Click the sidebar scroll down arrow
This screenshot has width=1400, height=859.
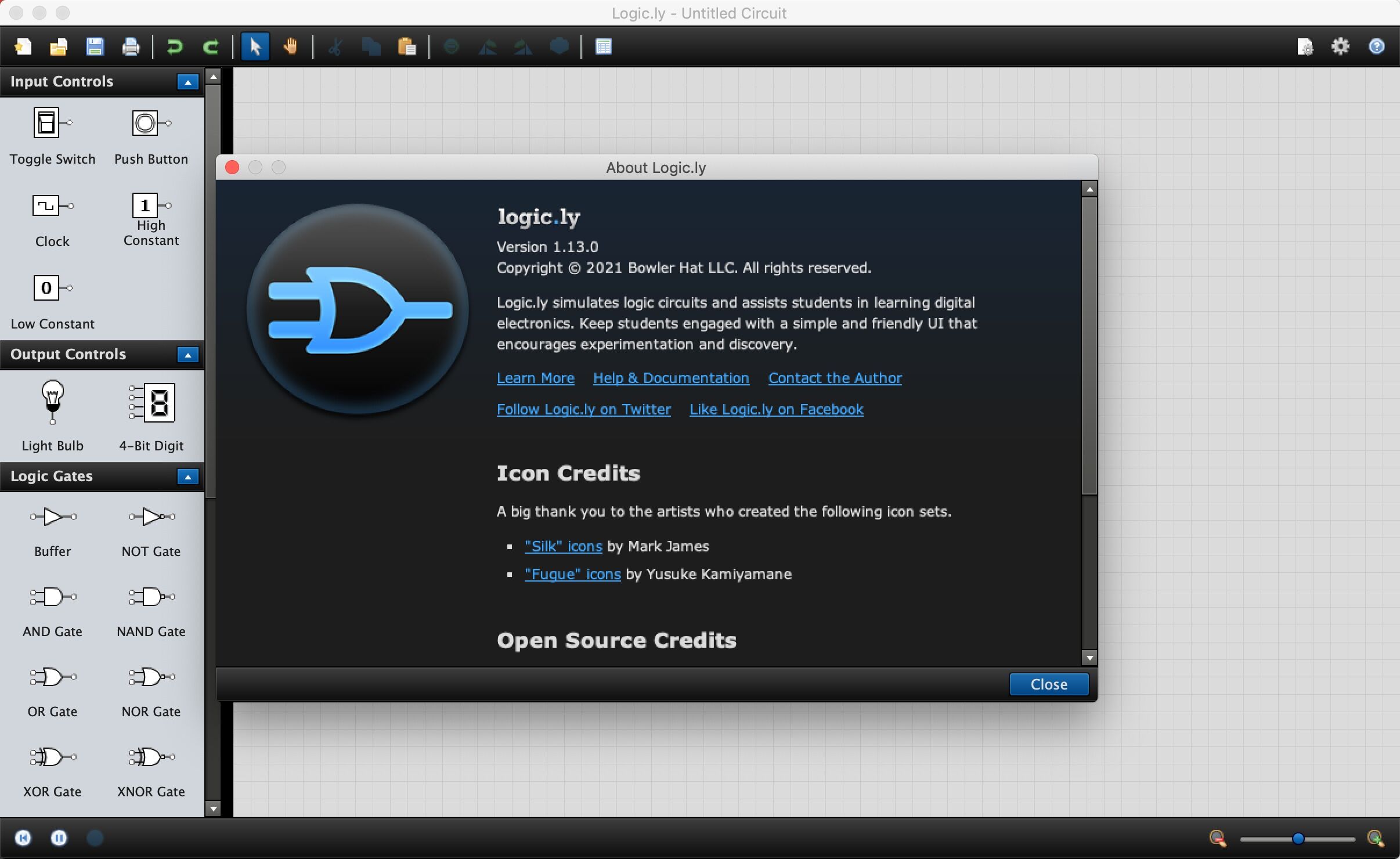coord(213,809)
